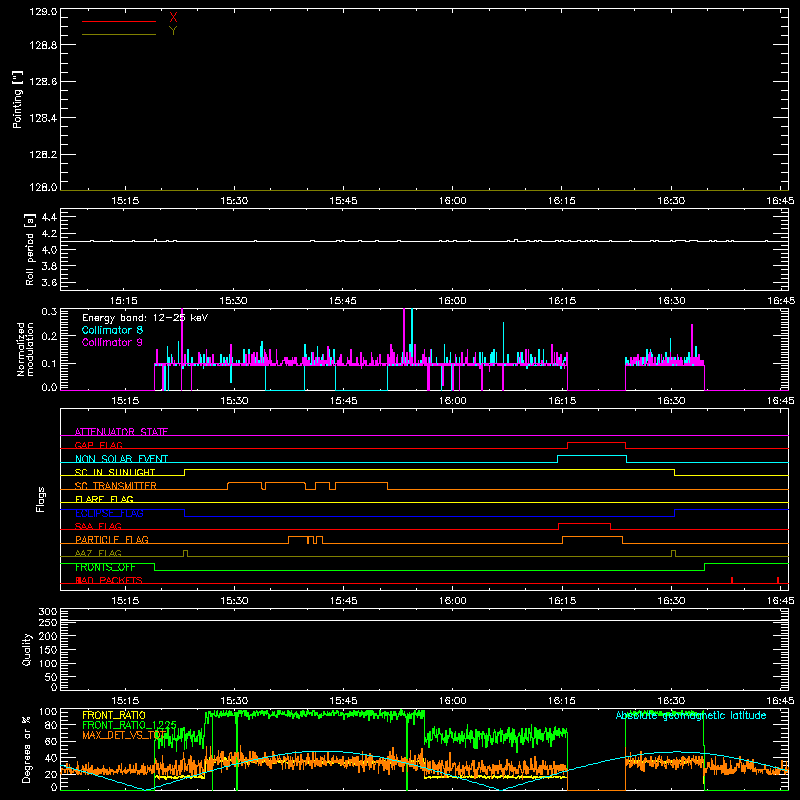Click the FRONTS_OFF flag label
The width and height of the screenshot is (800, 800).
pos(105,567)
